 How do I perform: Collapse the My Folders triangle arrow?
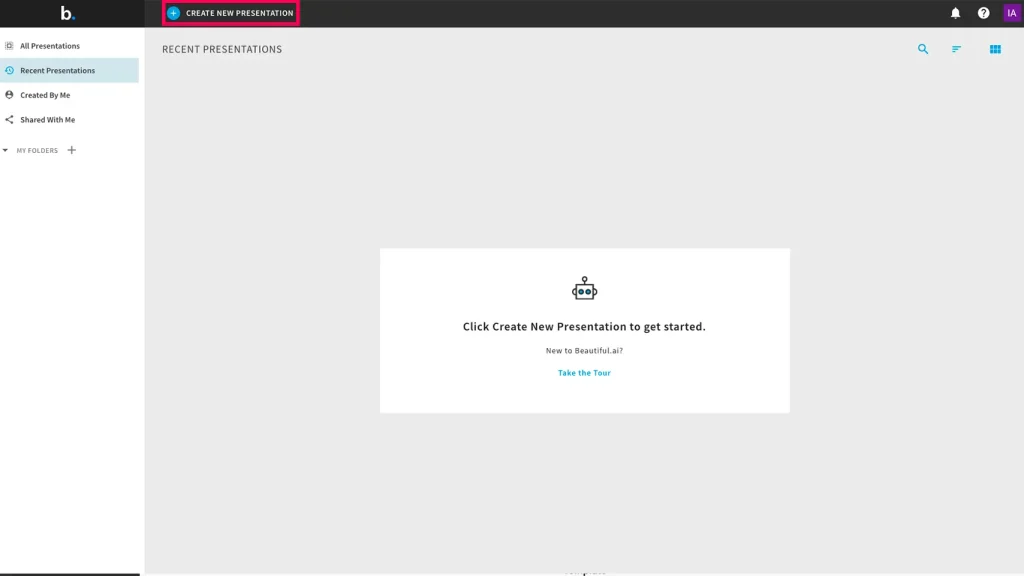tap(6, 151)
